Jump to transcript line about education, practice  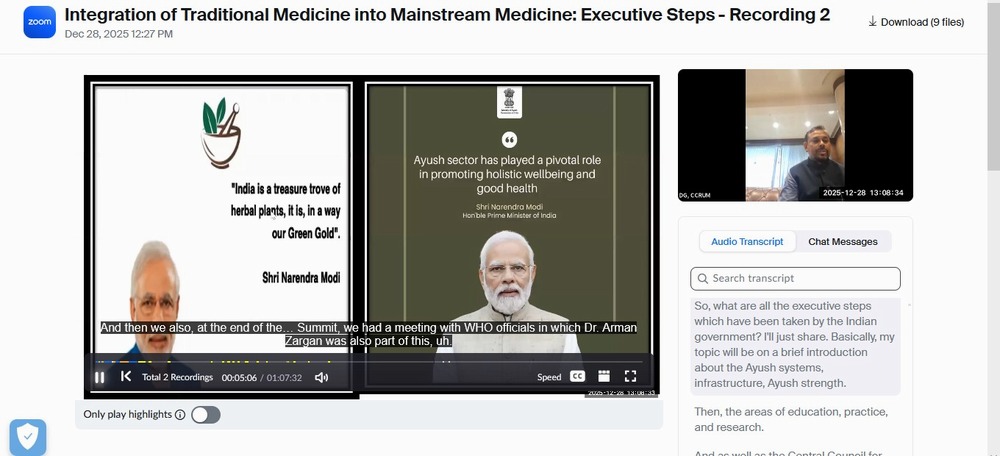[x=791, y=420]
